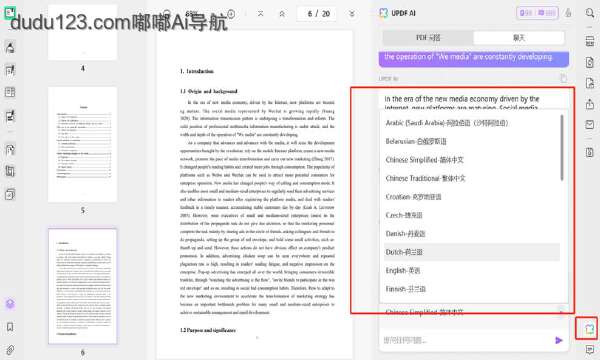600x360 pixels.
Task: Copy the AI response with copy icon
Action: point(564,78)
